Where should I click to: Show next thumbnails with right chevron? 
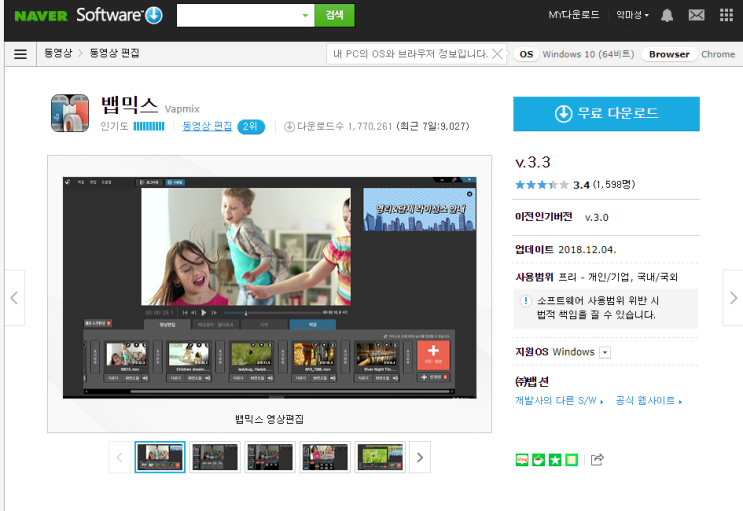[420, 457]
